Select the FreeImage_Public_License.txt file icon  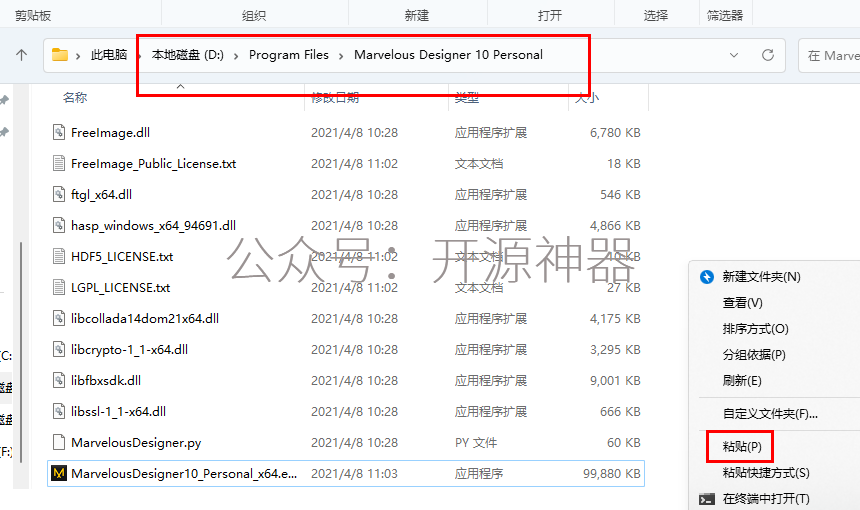coord(59,163)
